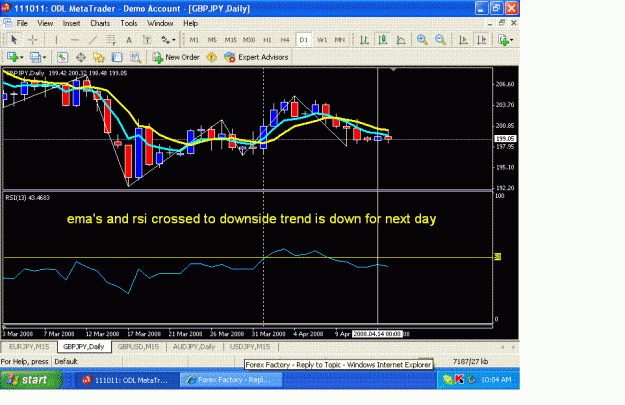
Task: Choose the horizontal line drawing tool
Action: click(75, 39)
